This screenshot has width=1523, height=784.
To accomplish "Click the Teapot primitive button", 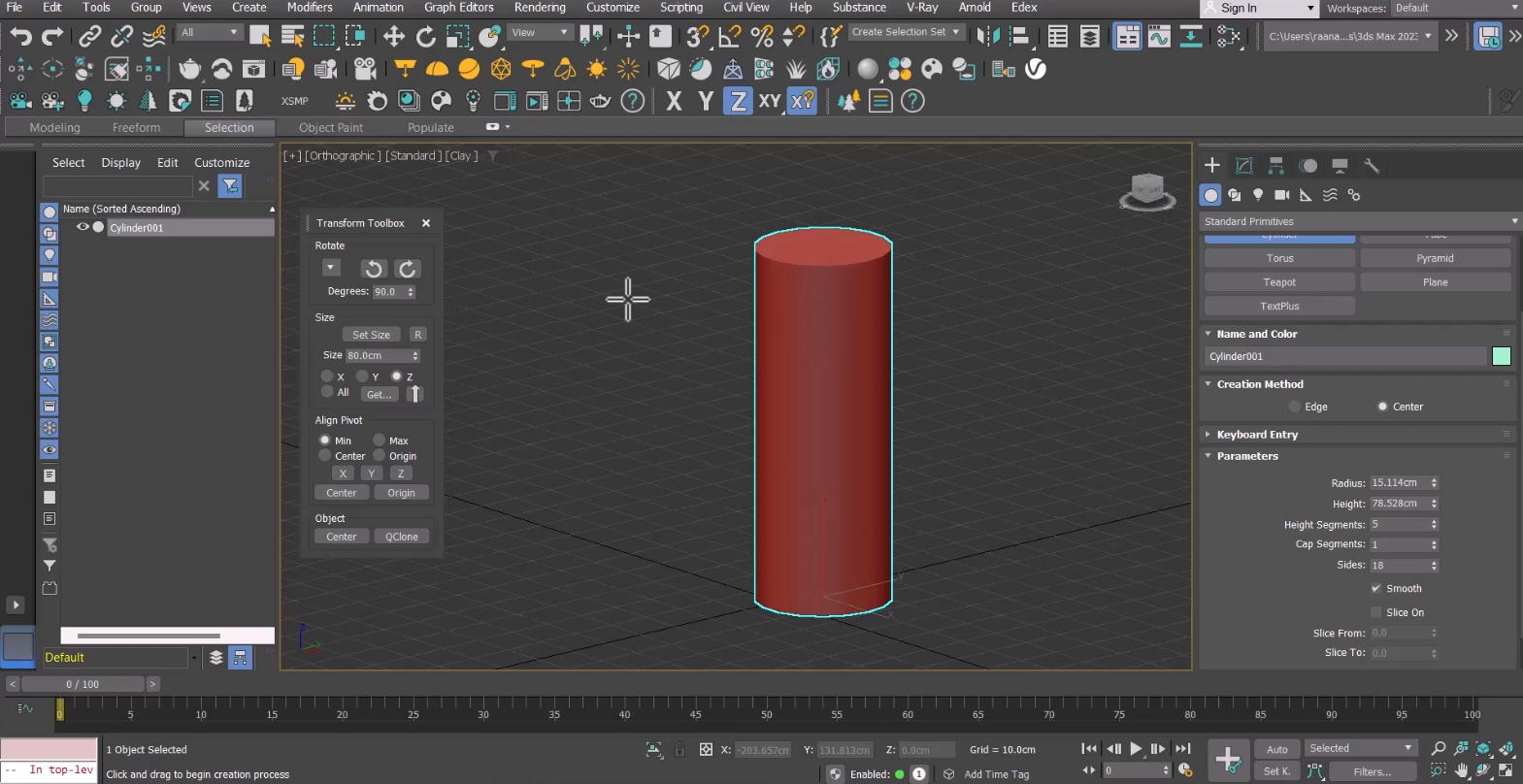I will pyautogui.click(x=1278, y=282).
